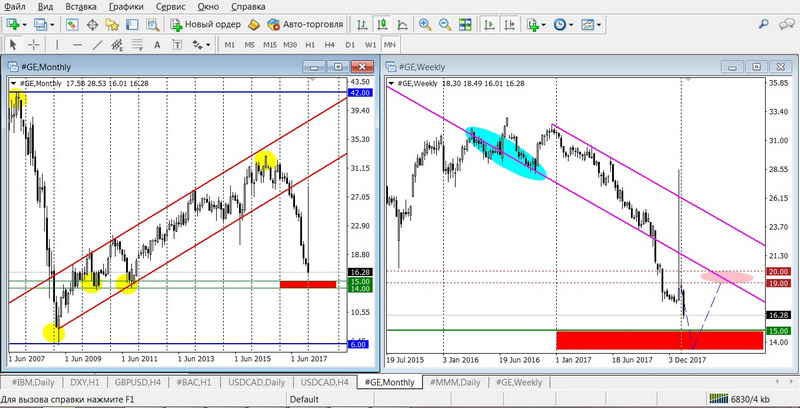Open the Market Watch window icon

[x=73, y=24]
